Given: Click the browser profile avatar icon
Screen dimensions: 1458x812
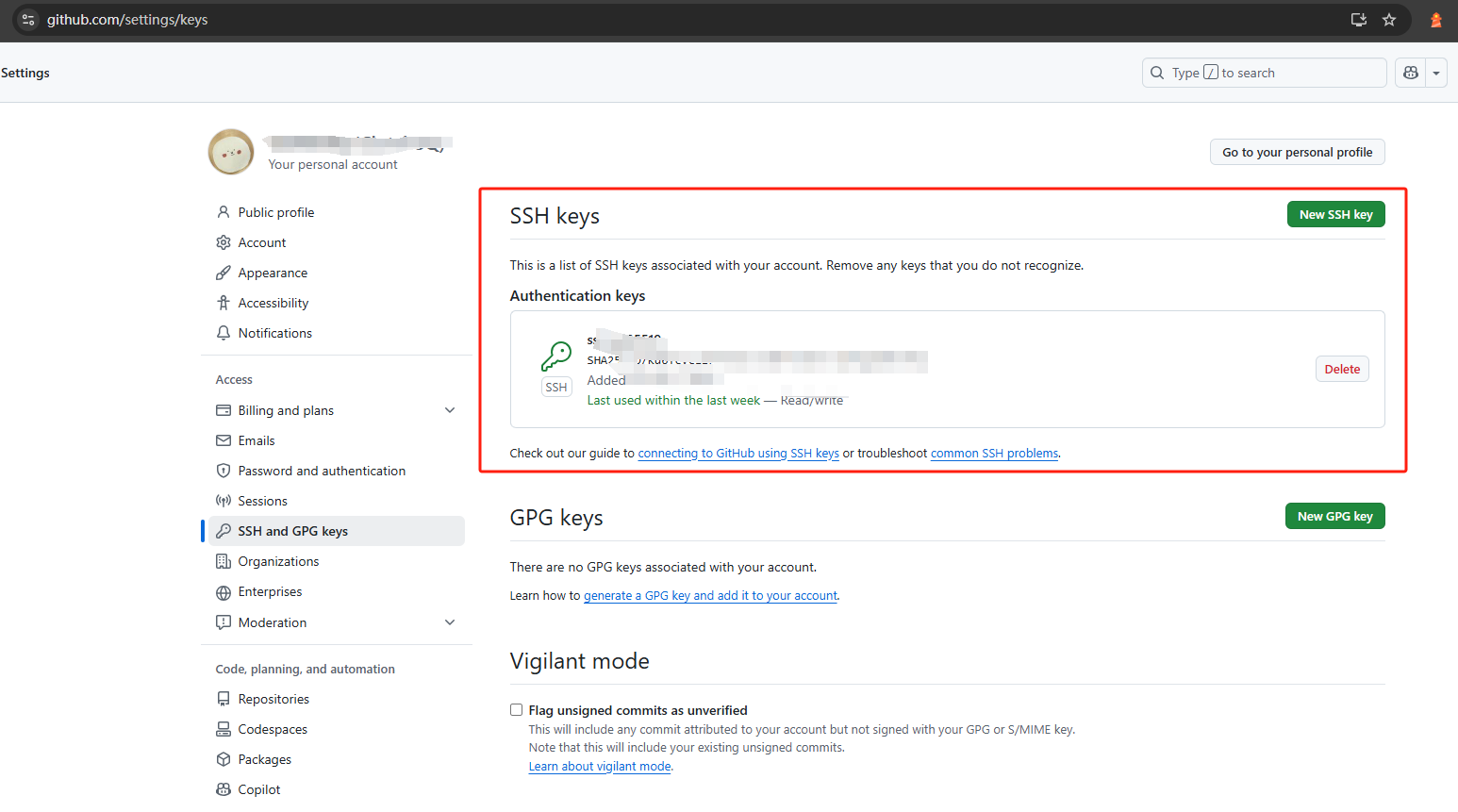Looking at the screenshot, I should click(1435, 19).
